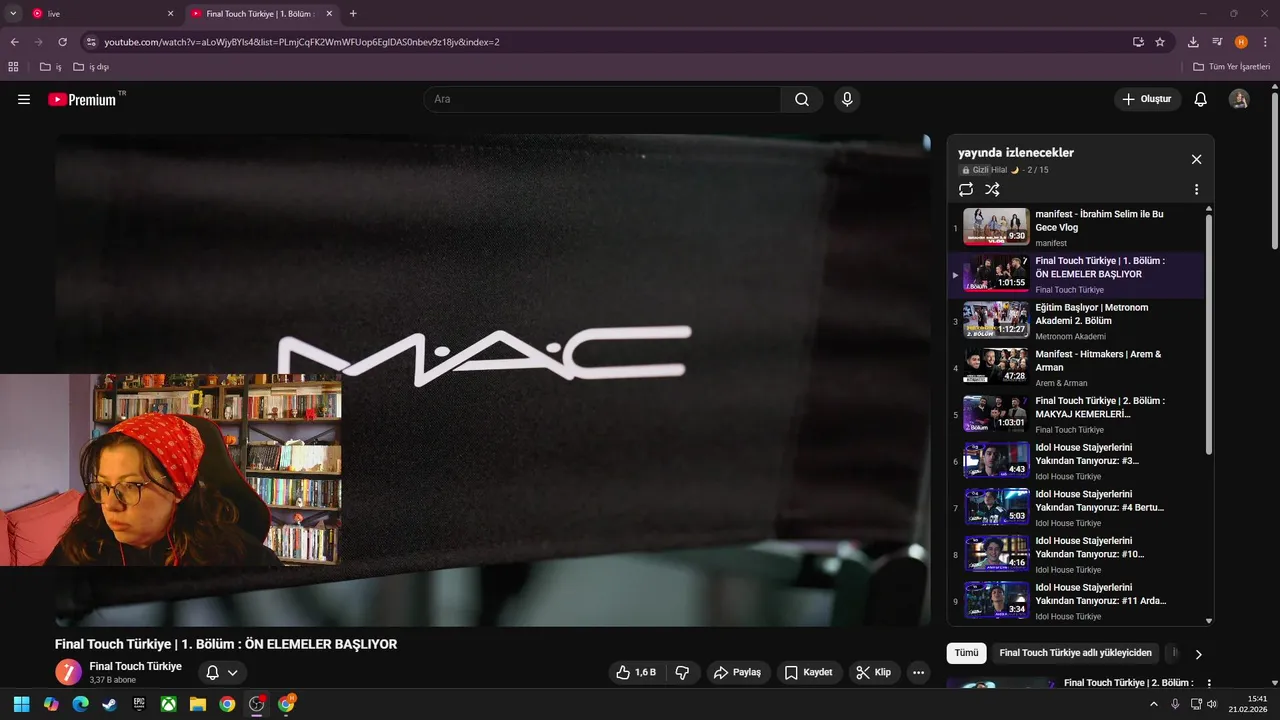Open more video actions ellipsis
The height and width of the screenshot is (720, 1280).
tap(919, 672)
